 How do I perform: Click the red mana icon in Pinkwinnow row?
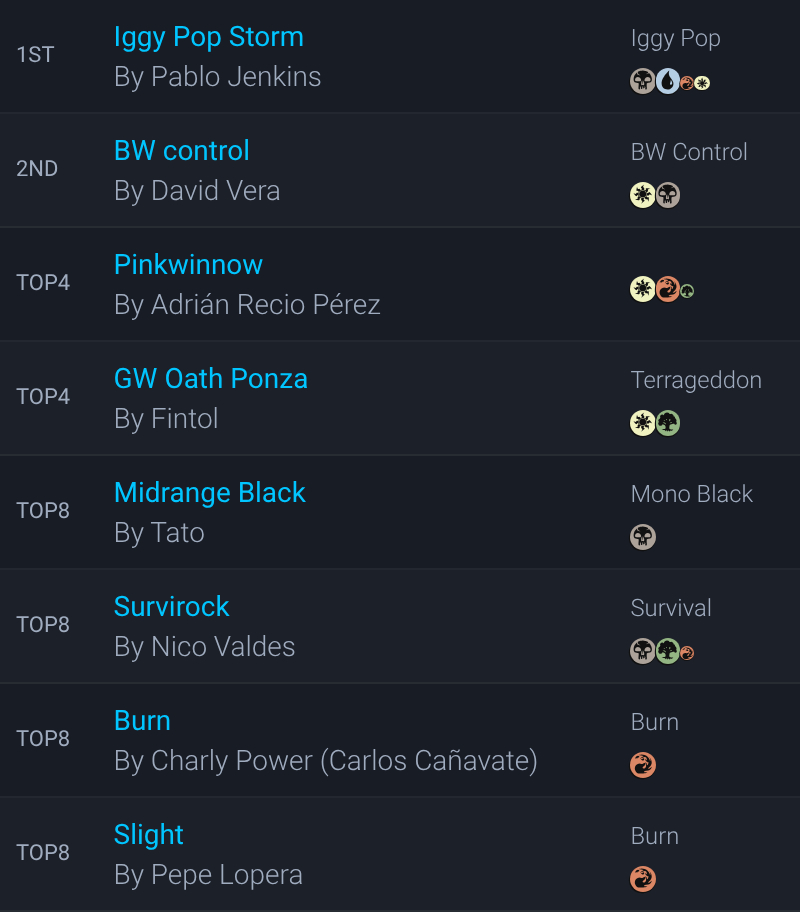point(668,290)
